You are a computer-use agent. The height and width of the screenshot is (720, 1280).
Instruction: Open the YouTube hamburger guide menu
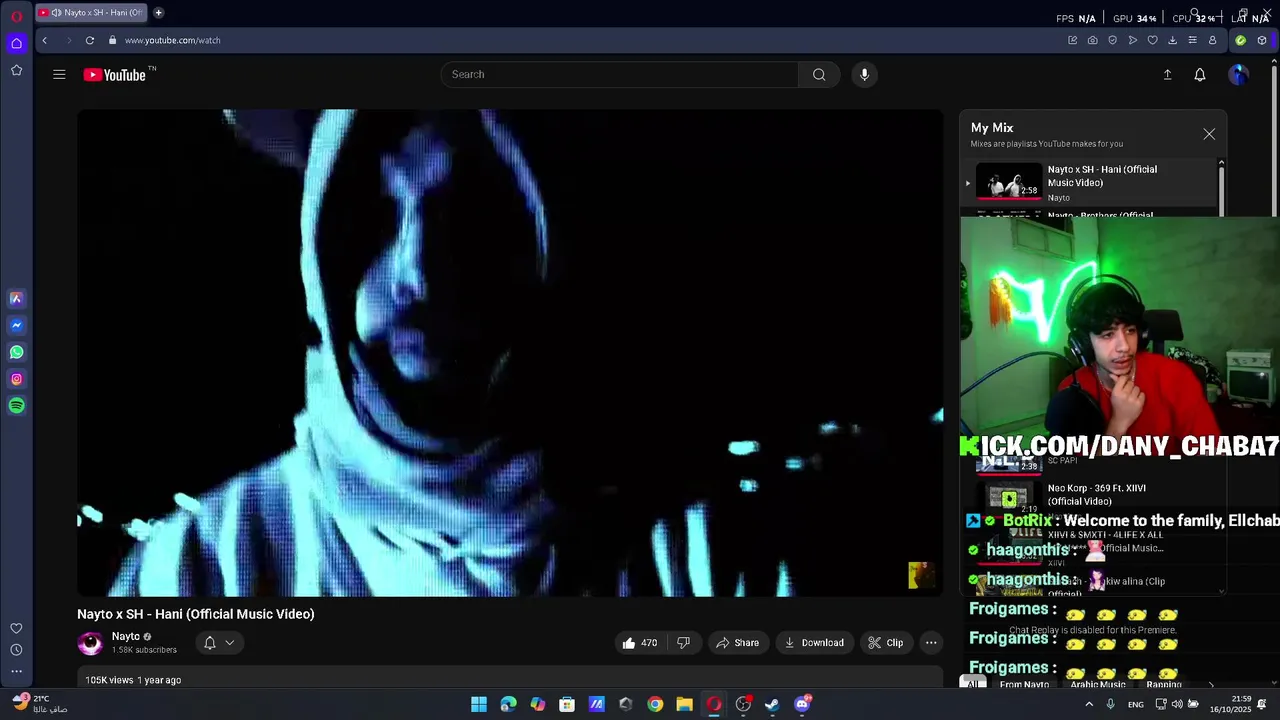pos(59,74)
